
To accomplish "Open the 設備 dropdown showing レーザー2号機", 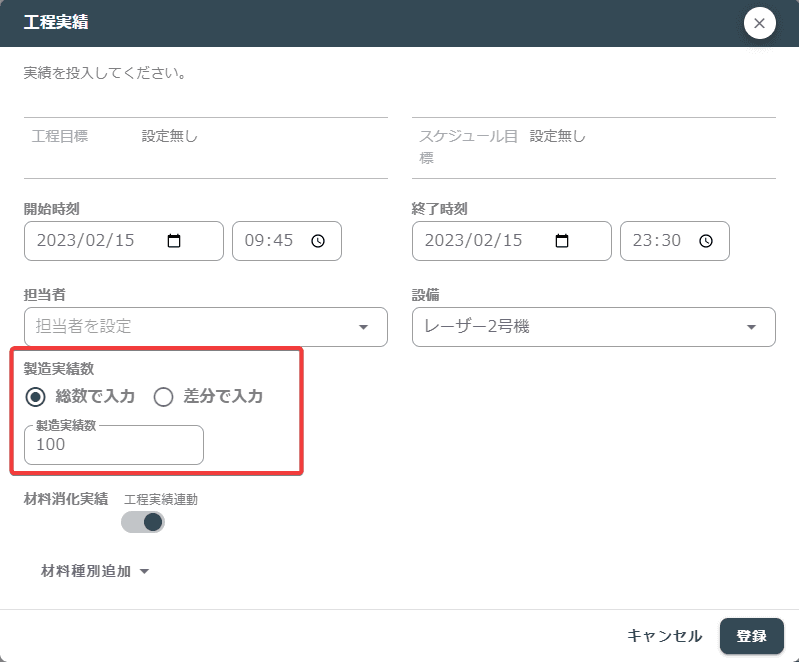I will (x=594, y=327).
